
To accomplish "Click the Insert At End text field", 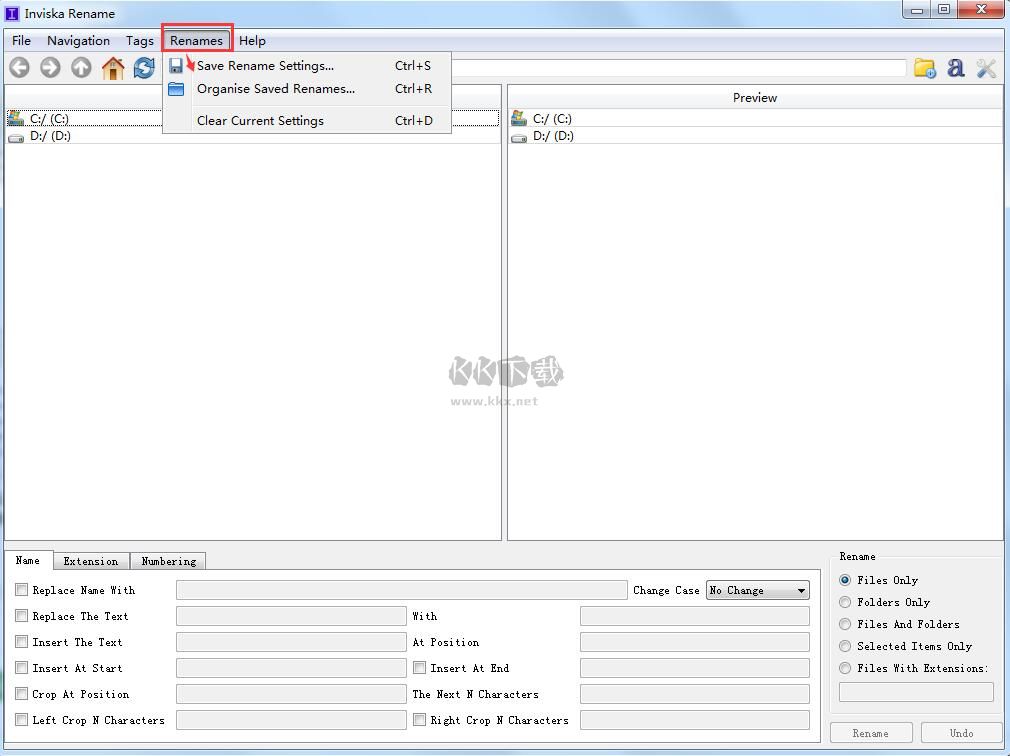I will pyautogui.click(x=694, y=668).
